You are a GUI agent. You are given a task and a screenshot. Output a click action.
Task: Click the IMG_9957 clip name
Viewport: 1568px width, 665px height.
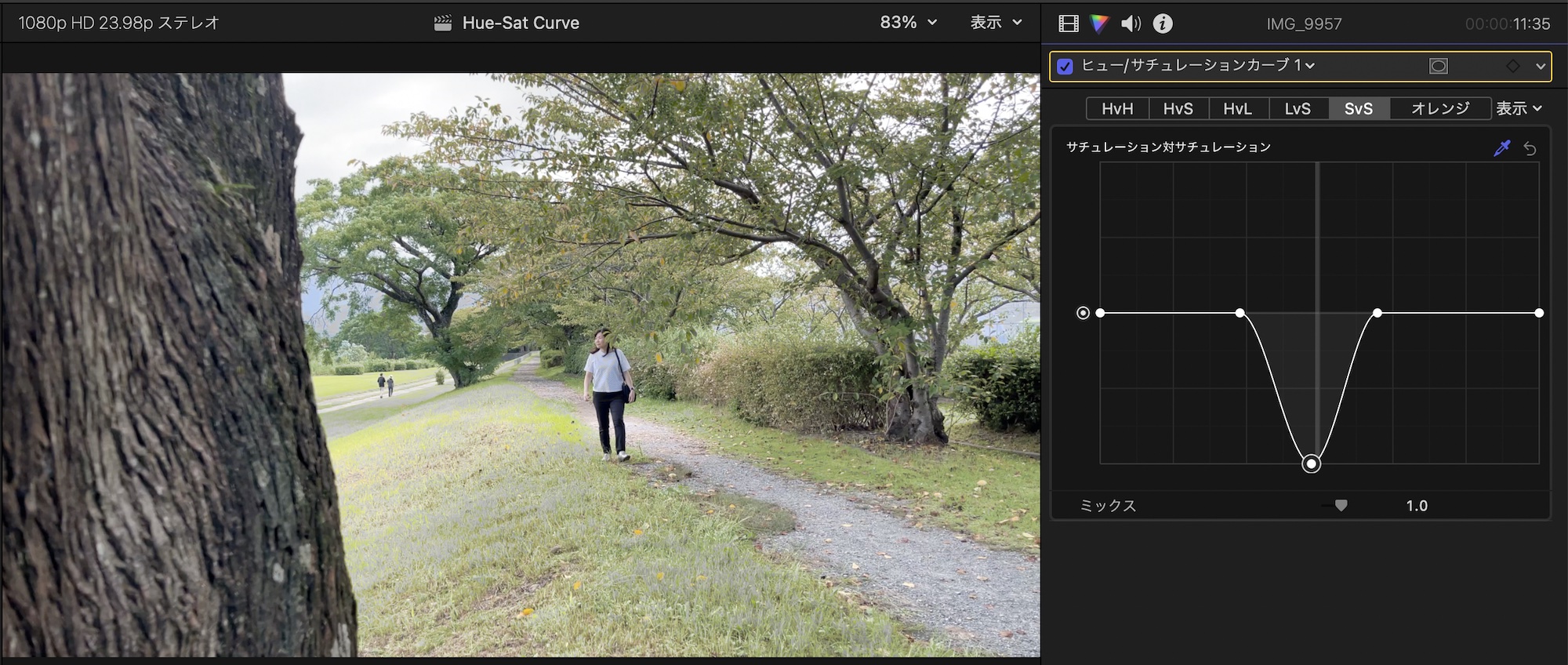click(1304, 24)
